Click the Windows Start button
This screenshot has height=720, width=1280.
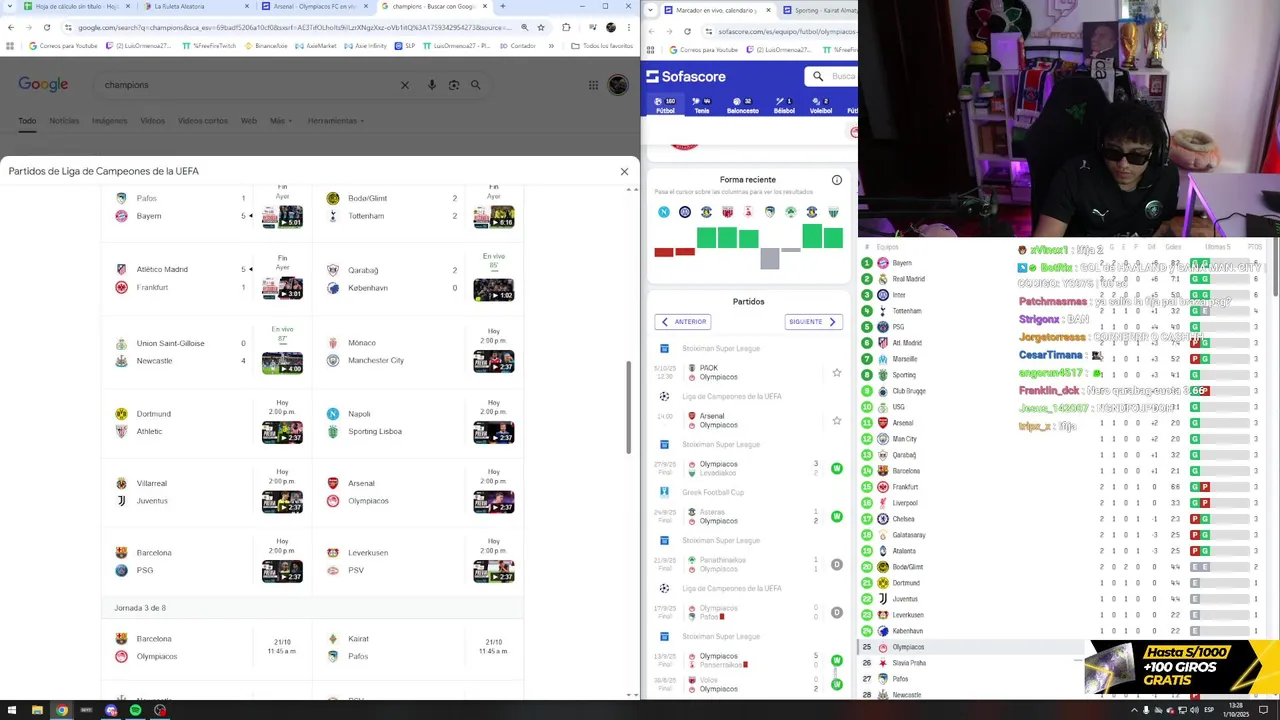(x=11, y=710)
